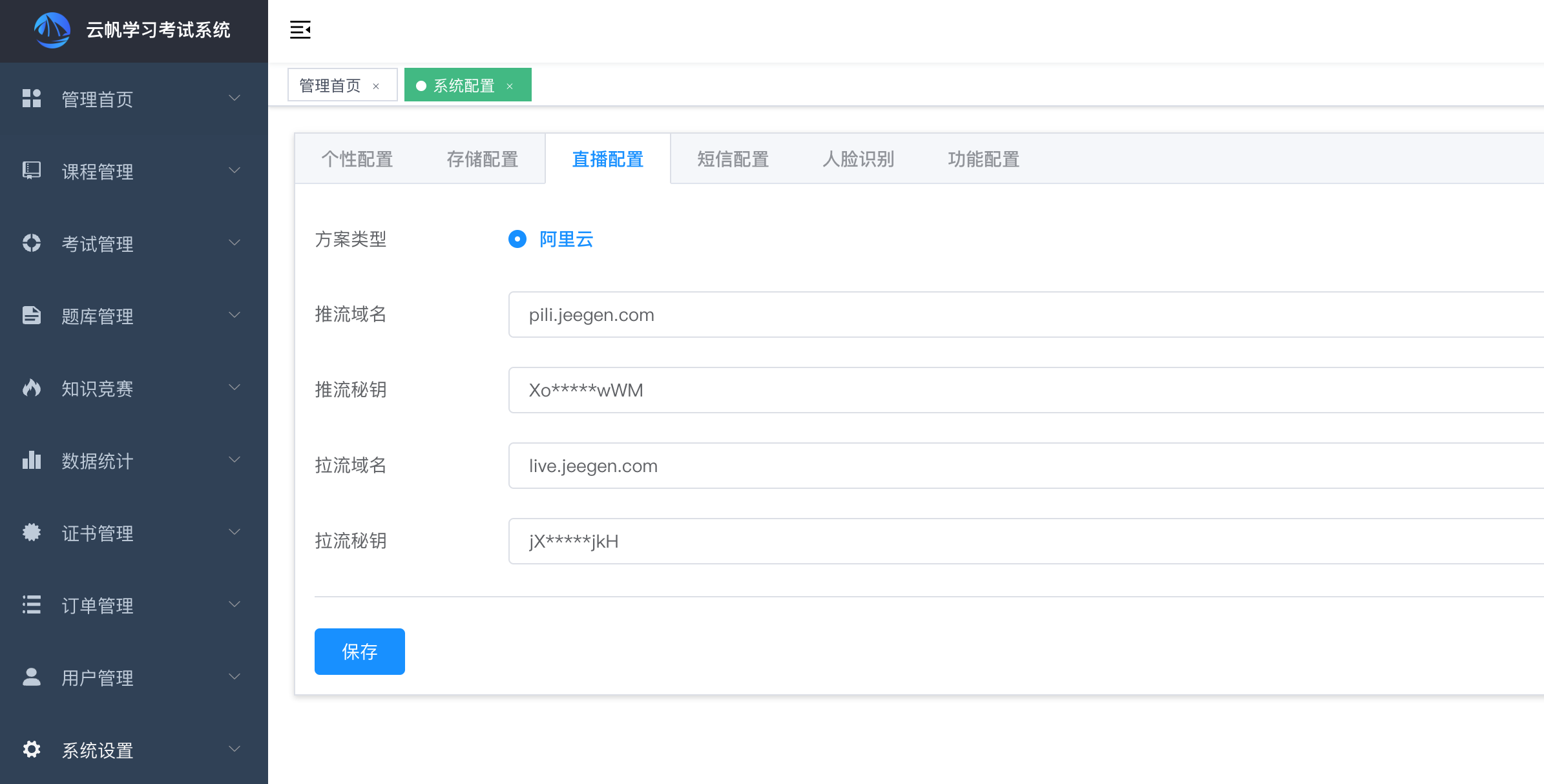Click the 云帆学习考试系统 title text
1544x784 pixels.
coord(158,30)
